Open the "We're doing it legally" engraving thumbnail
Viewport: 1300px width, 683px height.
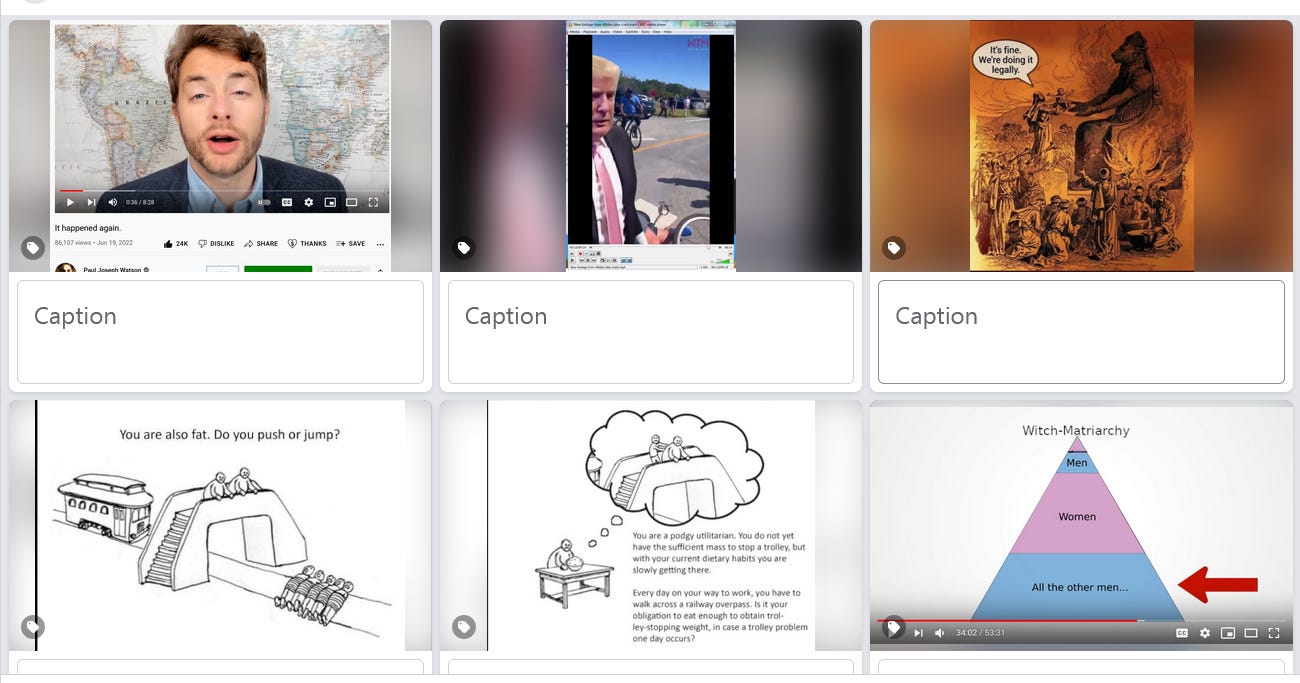pyautogui.click(x=1081, y=146)
